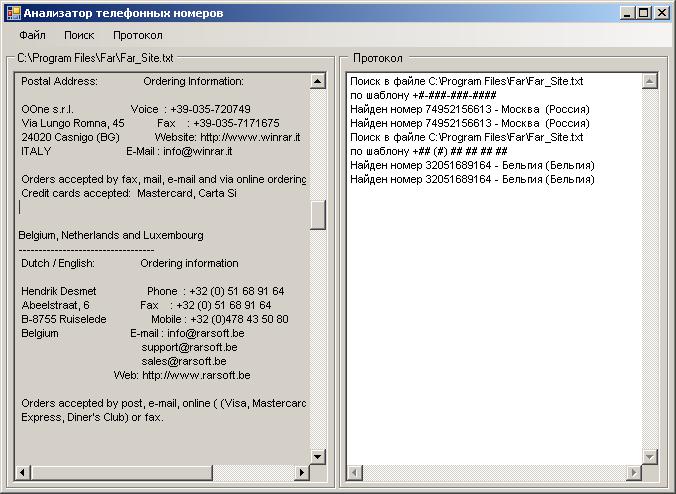Click the Postal Address: heading
The height and width of the screenshot is (494, 676).
pyautogui.click(x=59, y=81)
